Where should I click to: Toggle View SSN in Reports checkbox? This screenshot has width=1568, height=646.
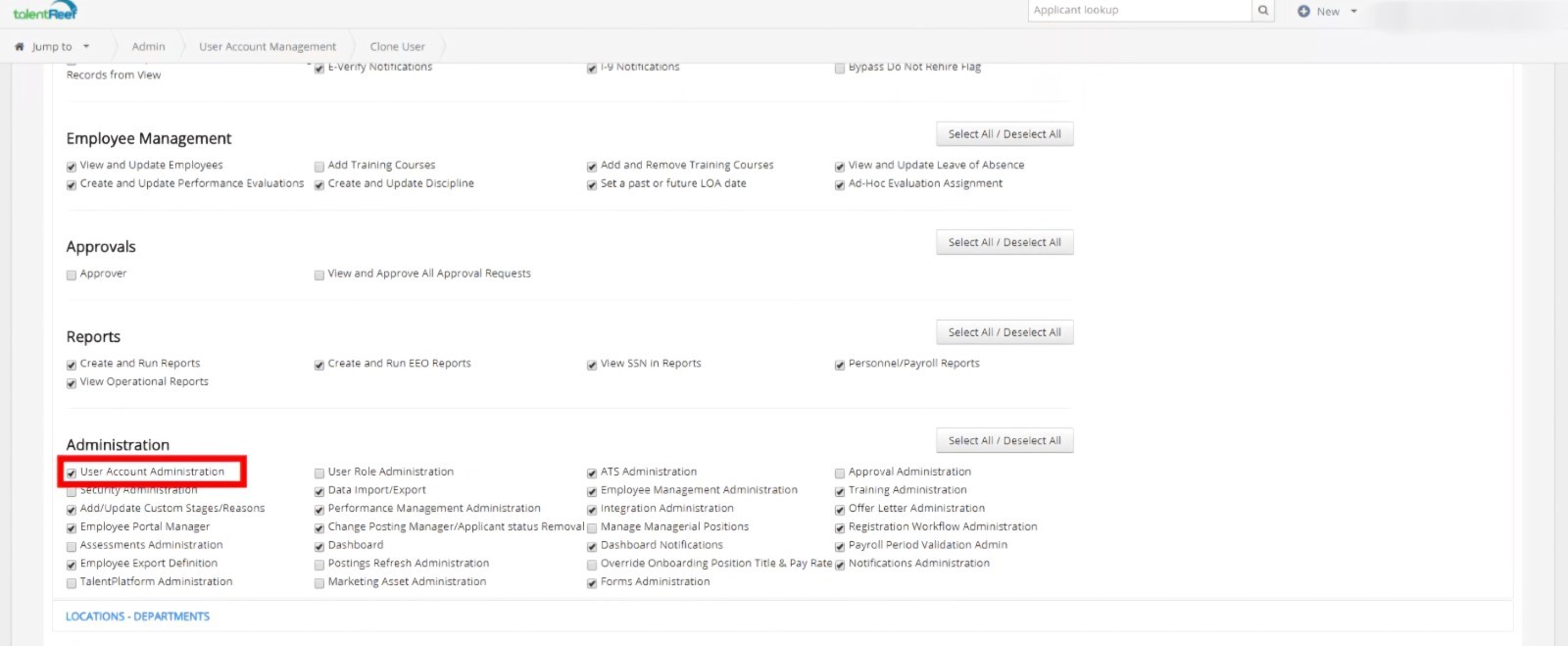pyautogui.click(x=592, y=365)
